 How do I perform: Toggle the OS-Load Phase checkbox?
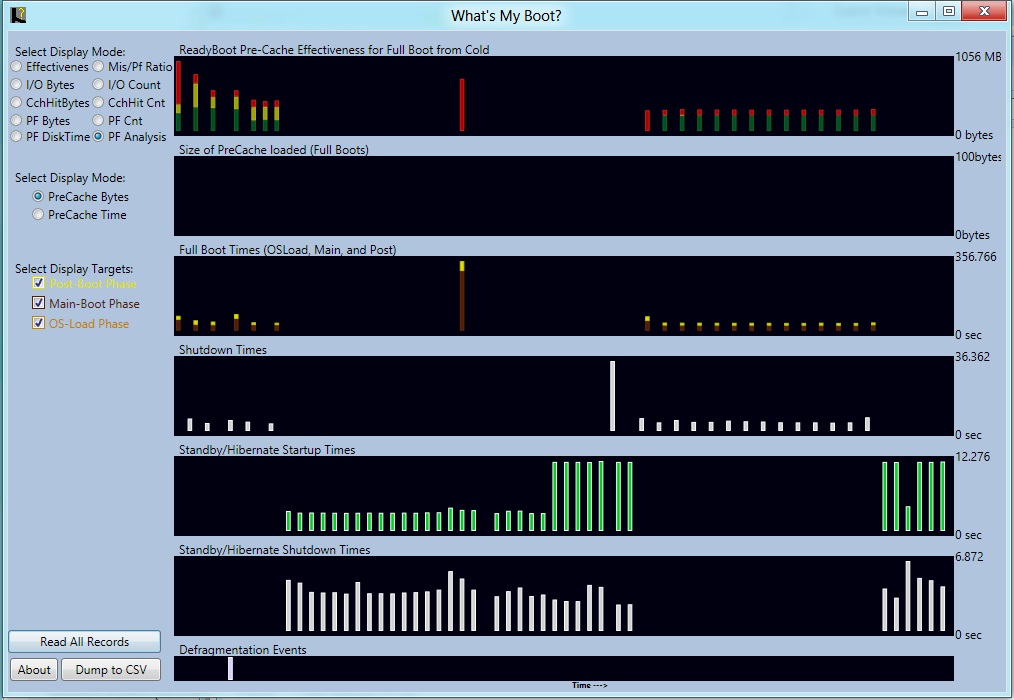39,323
